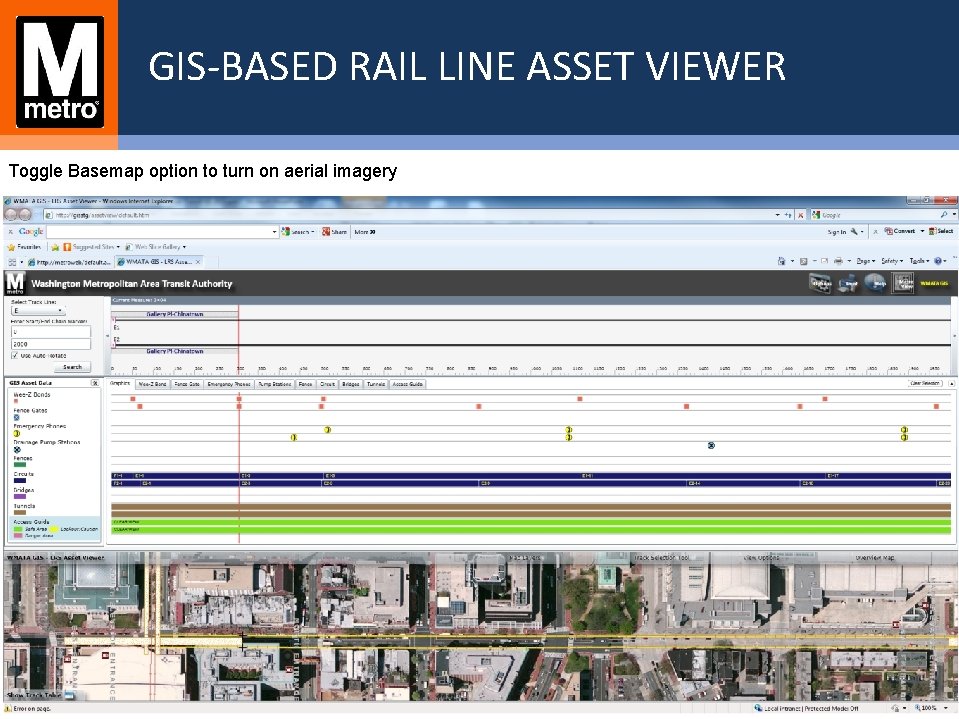
Task: Click the Quick Tabs icon
Action: point(12,262)
